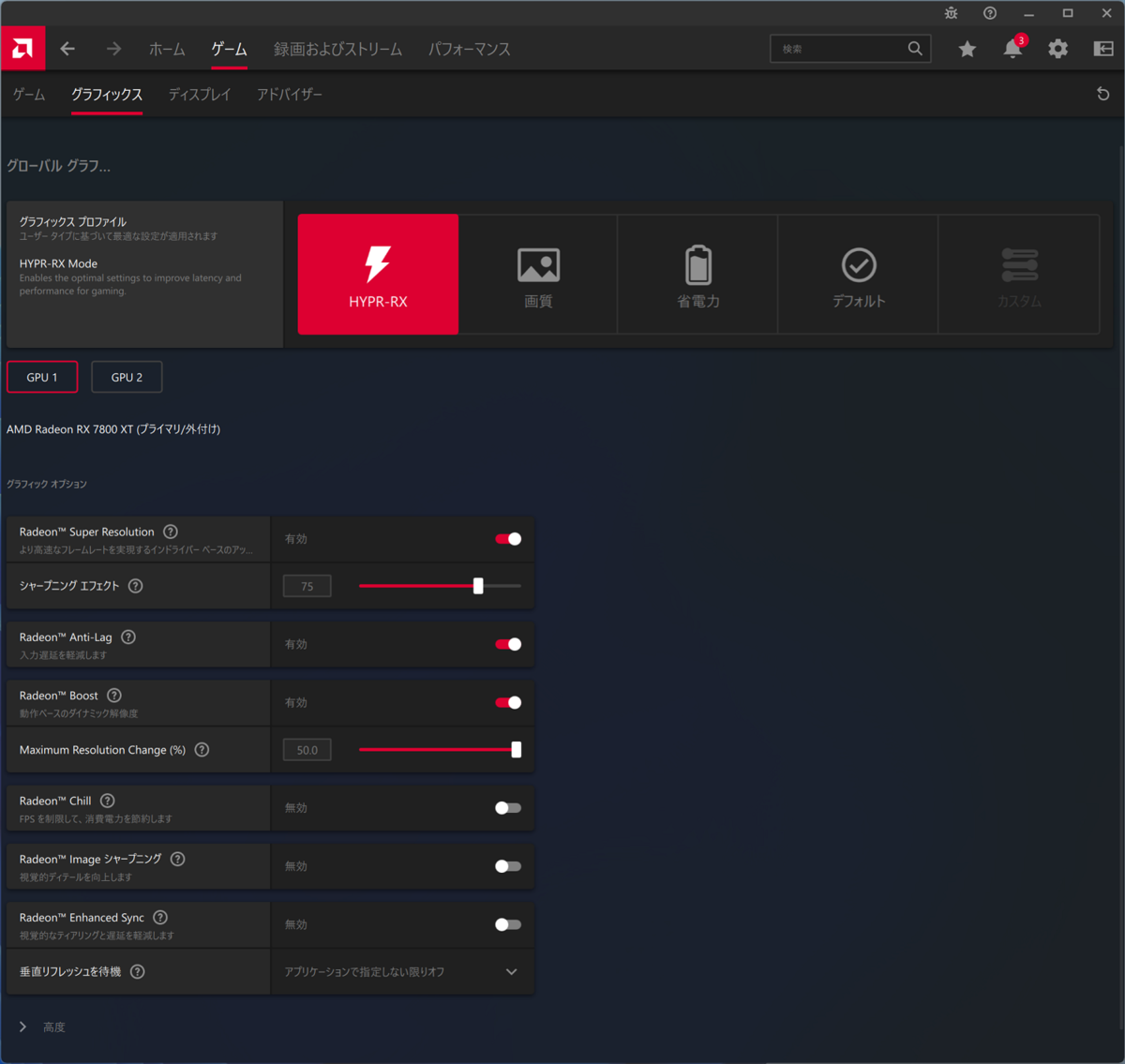Toggle the sidebar panel icon
This screenshot has height=1064, width=1125.
pyautogui.click(x=1103, y=49)
